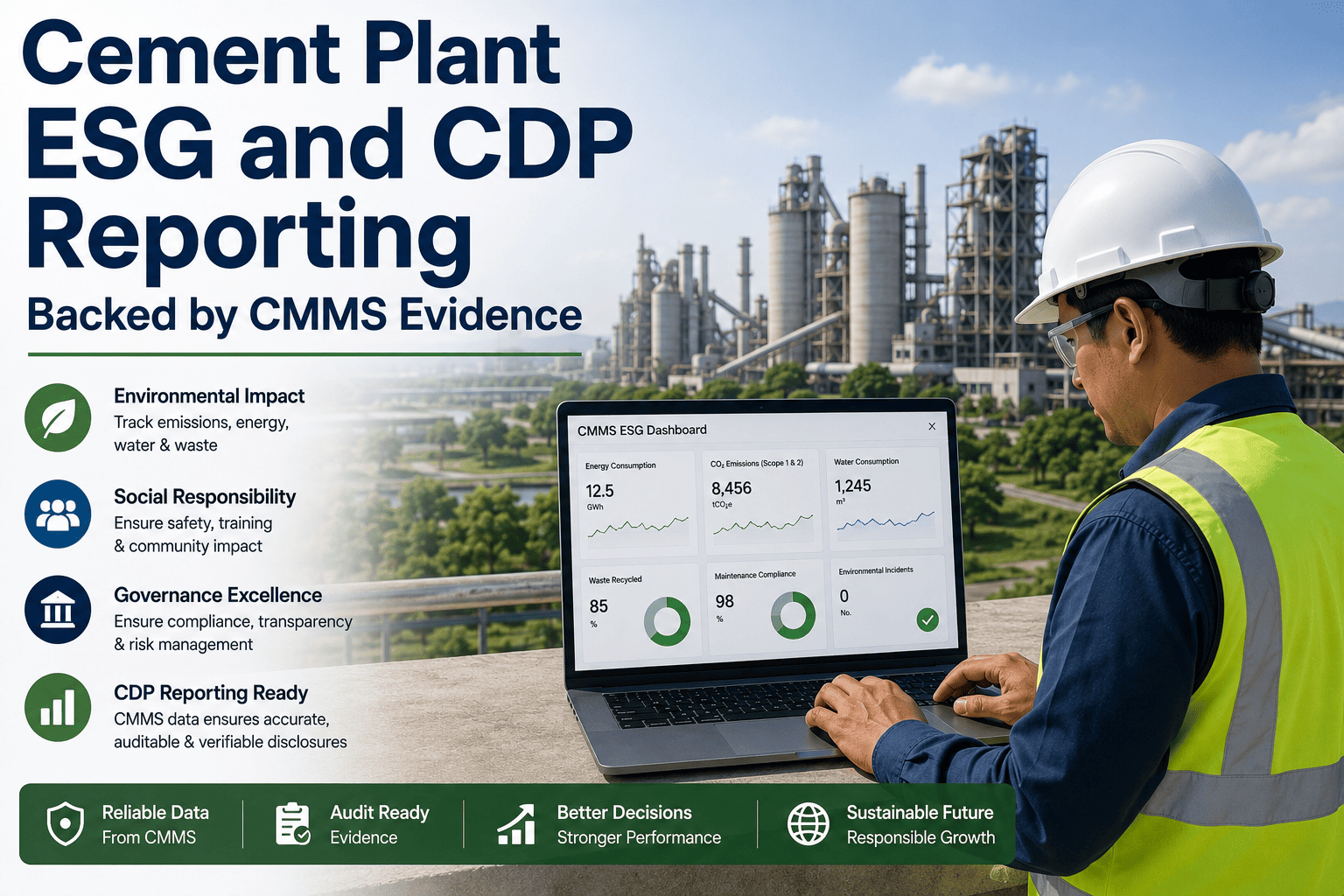The height and width of the screenshot is (896, 1344).
Task: Click the Energy Consumption value 12.5
Action: [599, 491]
